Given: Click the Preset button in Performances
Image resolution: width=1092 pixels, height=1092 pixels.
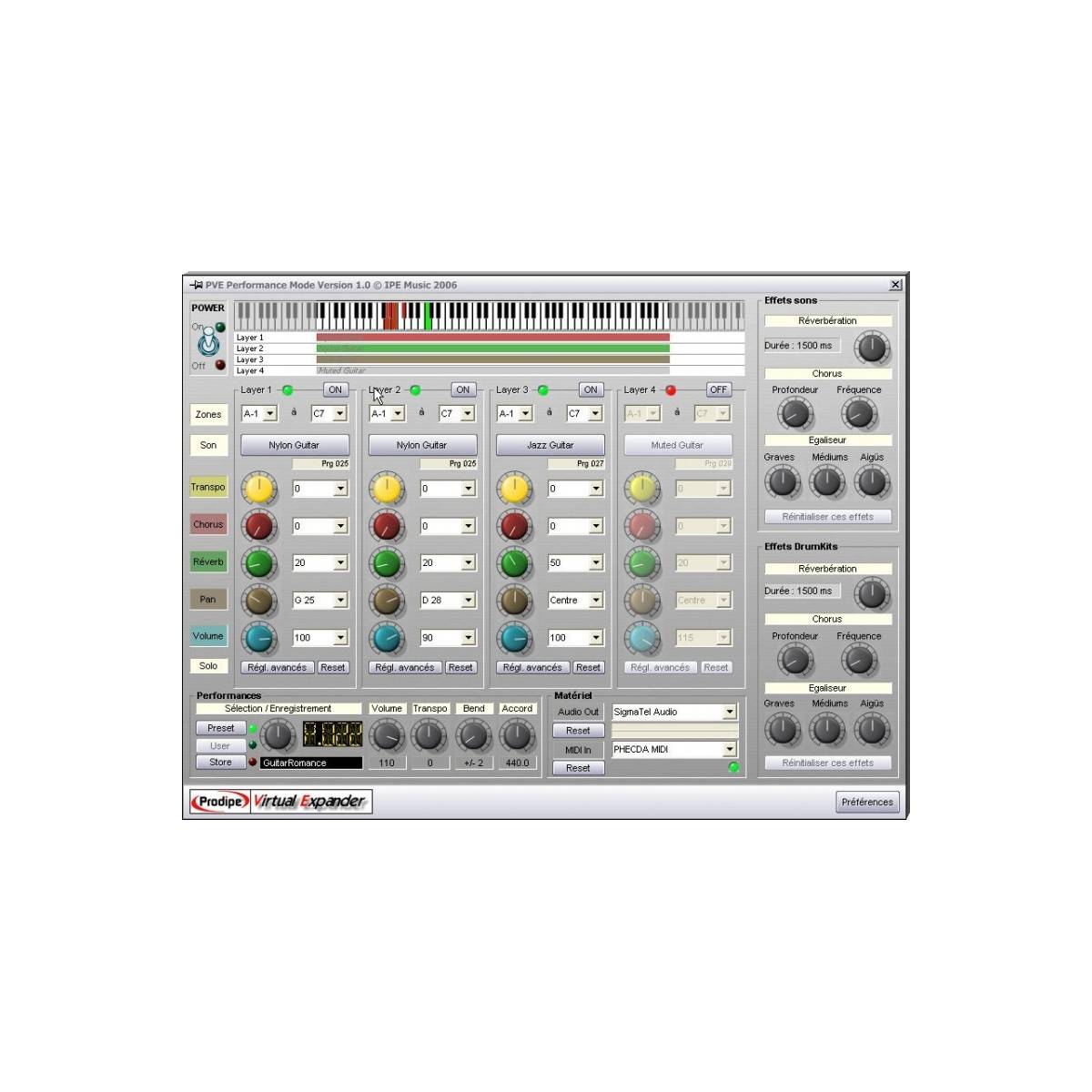Looking at the screenshot, I should click(x=221, y=729).
